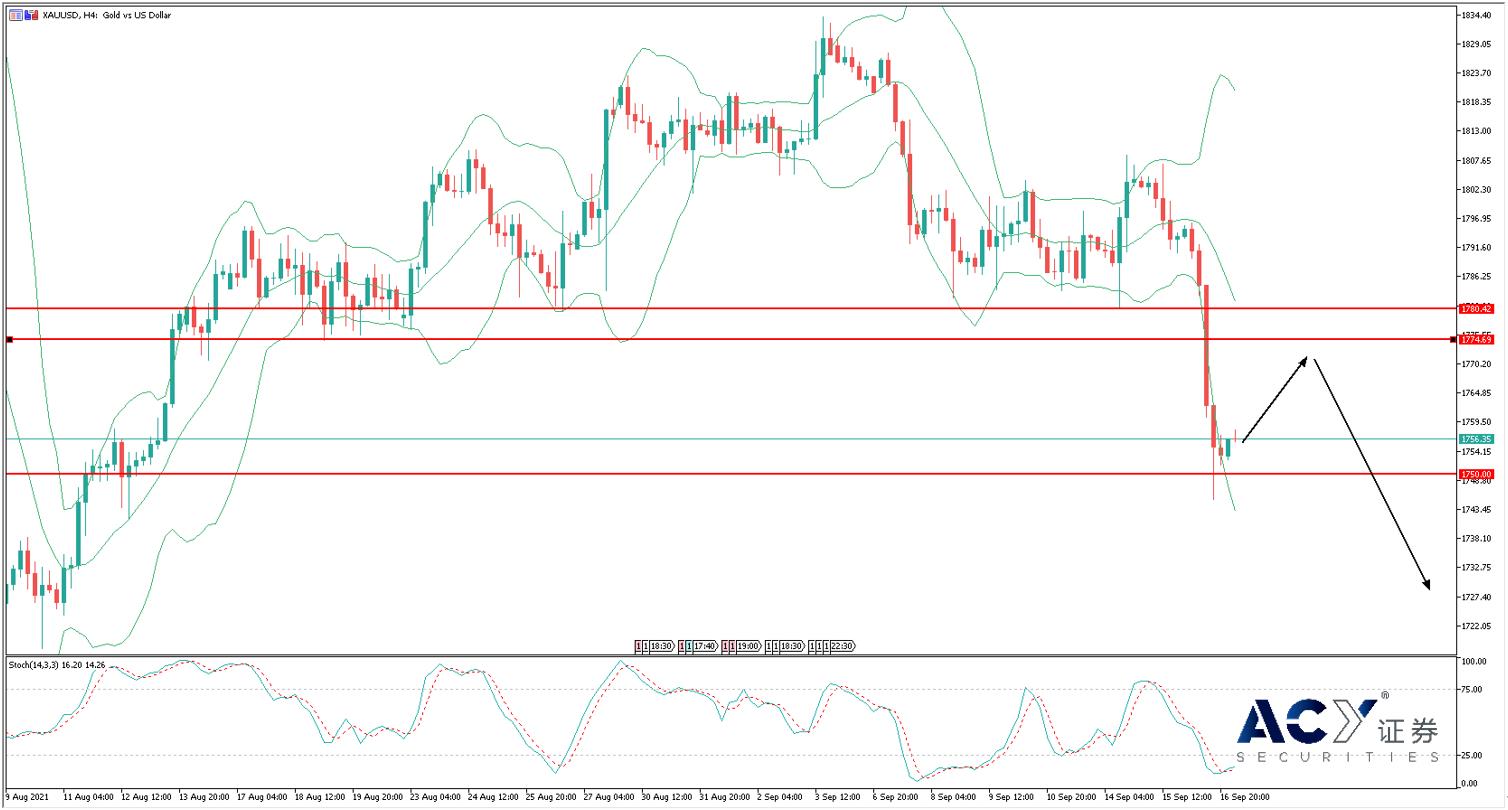This screenshot has height=810, width=1508.
Task: Click the Depth of Market icon beside XAUUSD
Action: pyautogui.click(x=15, y=15)
